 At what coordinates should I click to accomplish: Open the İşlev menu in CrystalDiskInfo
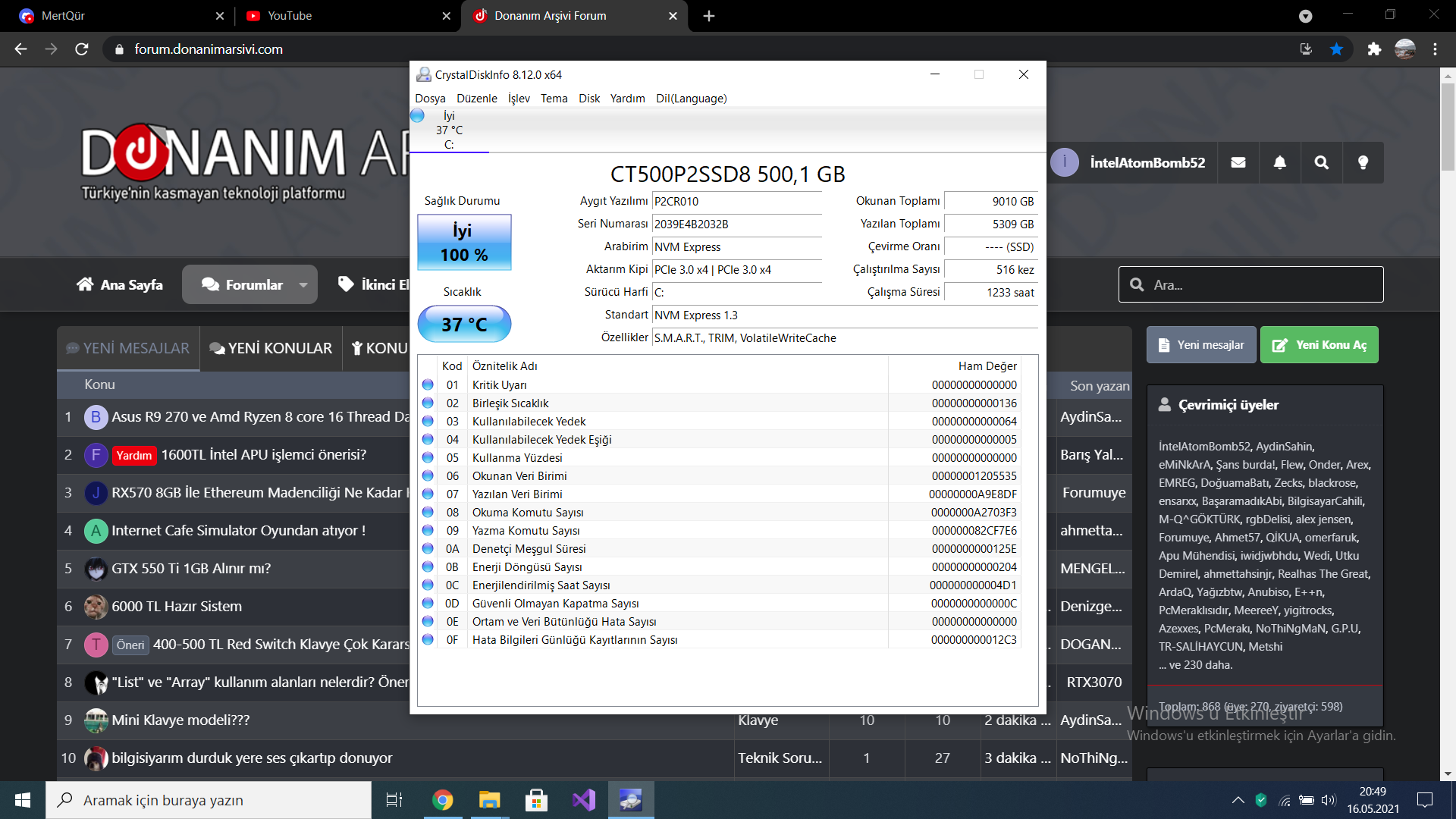[x=519, y=99]
